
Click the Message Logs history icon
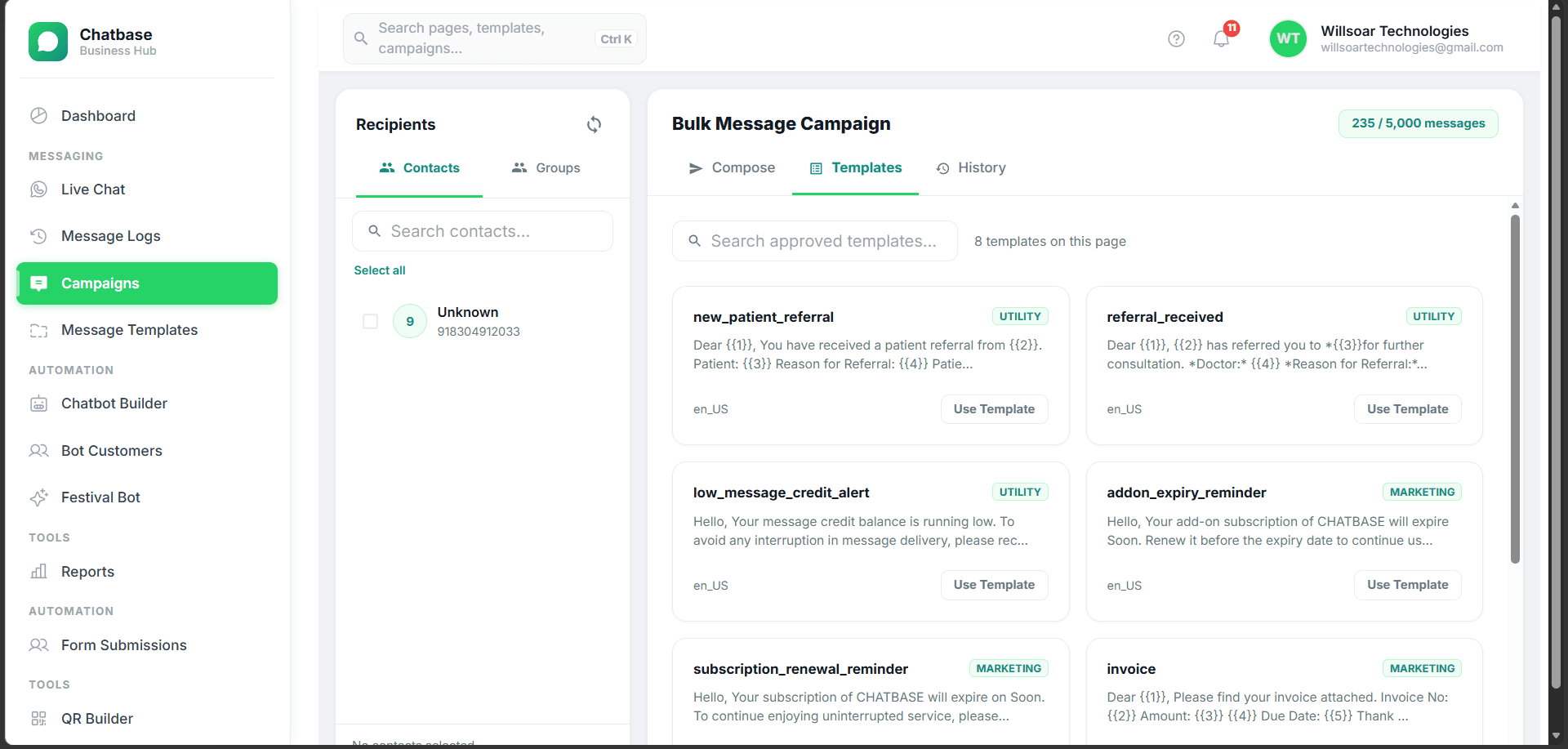click(x=38, y=236)
